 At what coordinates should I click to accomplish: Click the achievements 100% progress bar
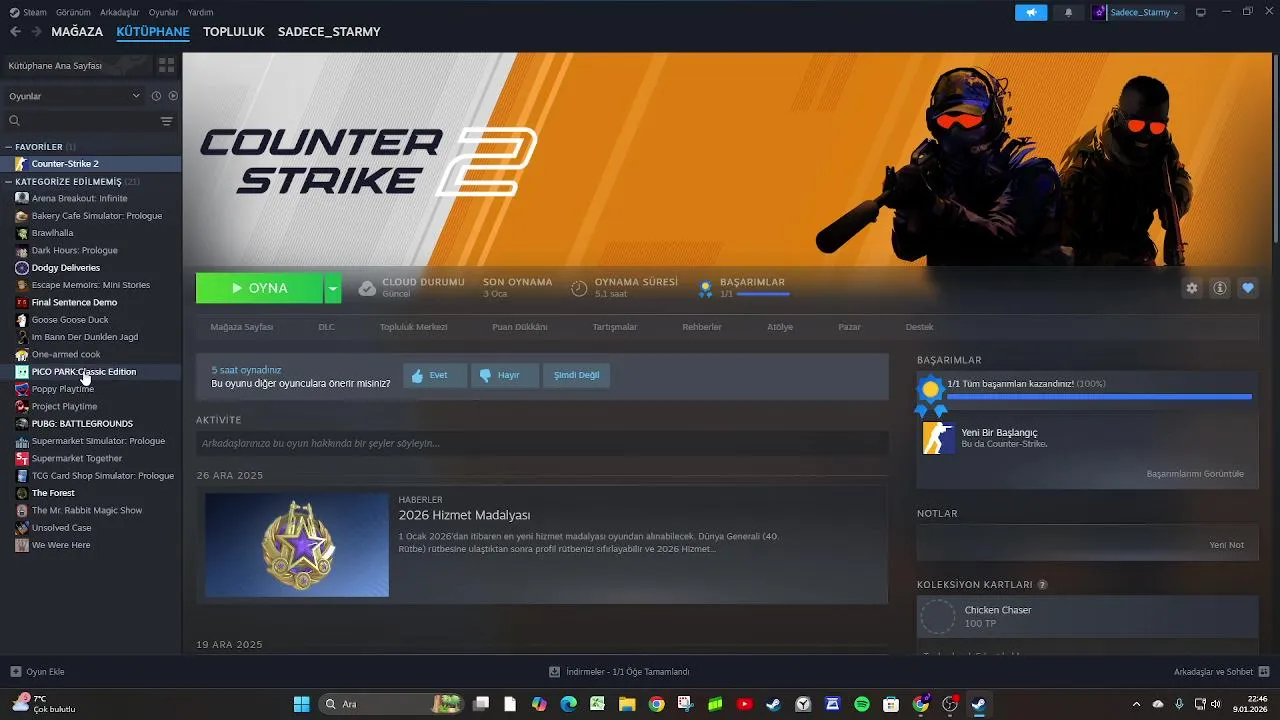click(1099, 397)
